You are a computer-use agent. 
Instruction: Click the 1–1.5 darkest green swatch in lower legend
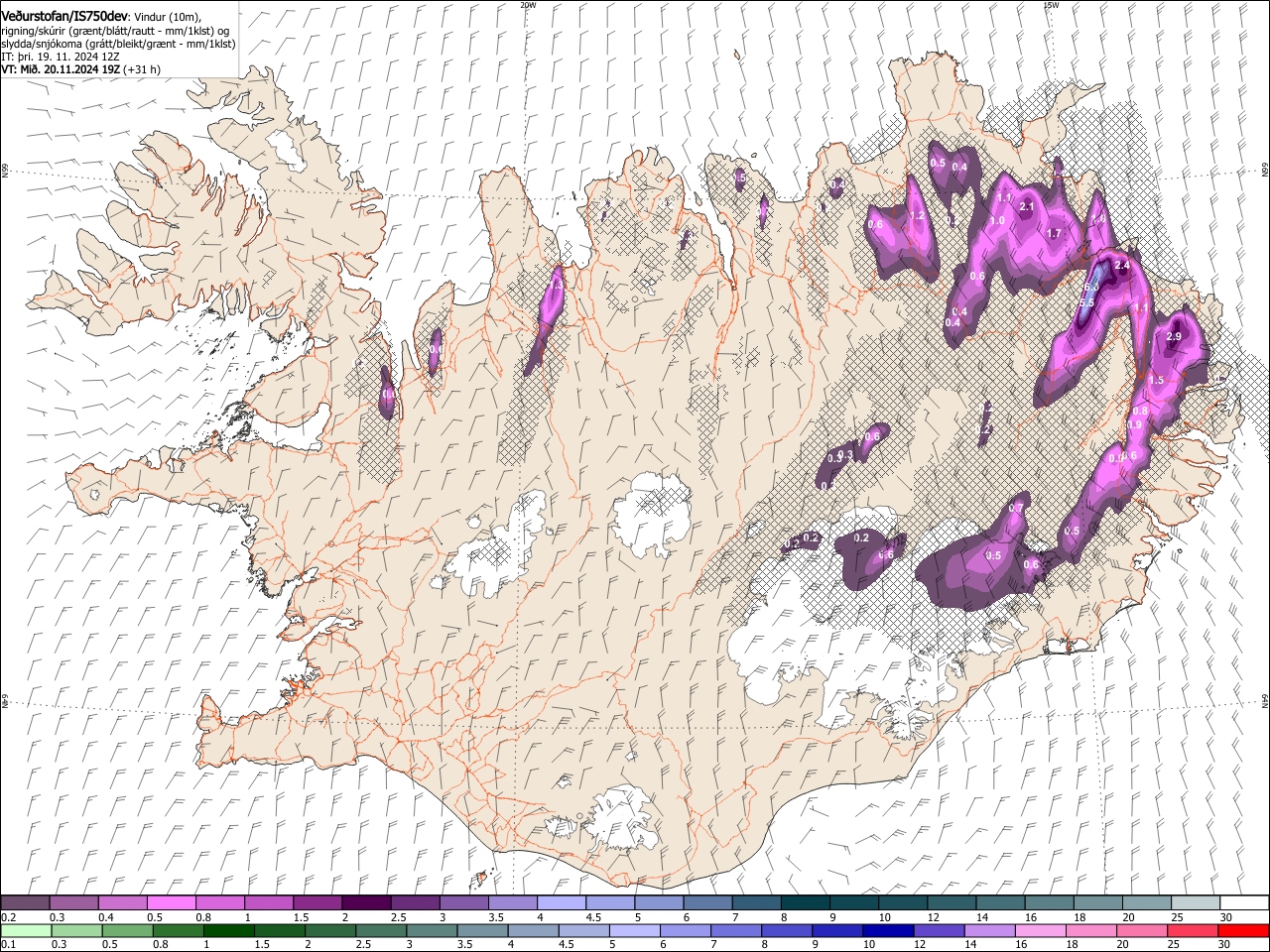click(228, 930)
